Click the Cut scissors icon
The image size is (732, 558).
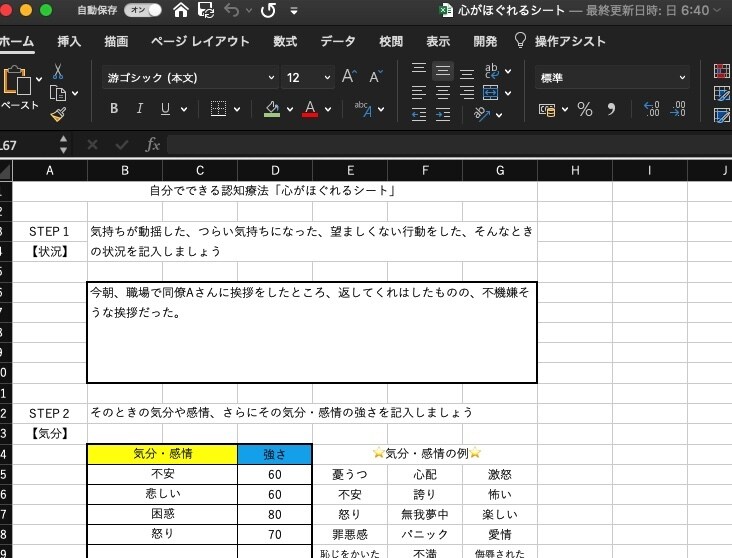[58, 71]
